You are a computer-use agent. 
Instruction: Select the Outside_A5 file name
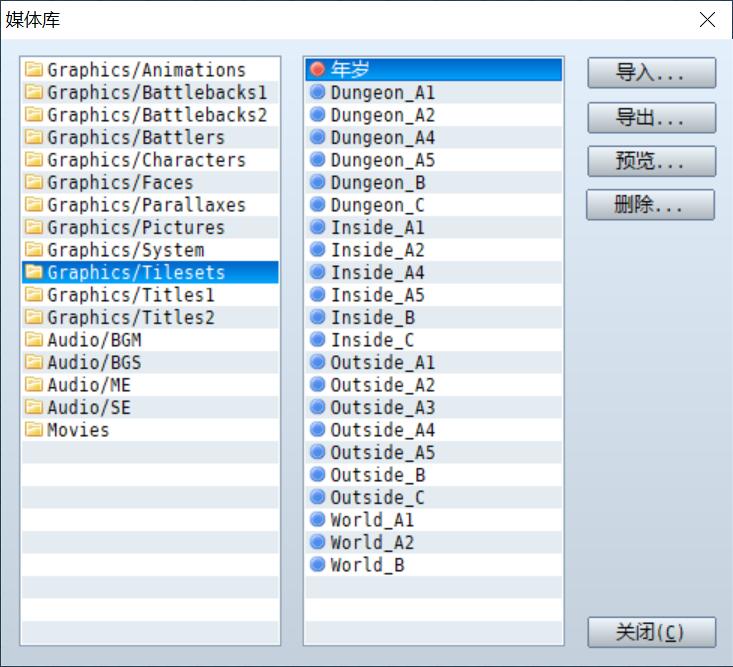383,452
